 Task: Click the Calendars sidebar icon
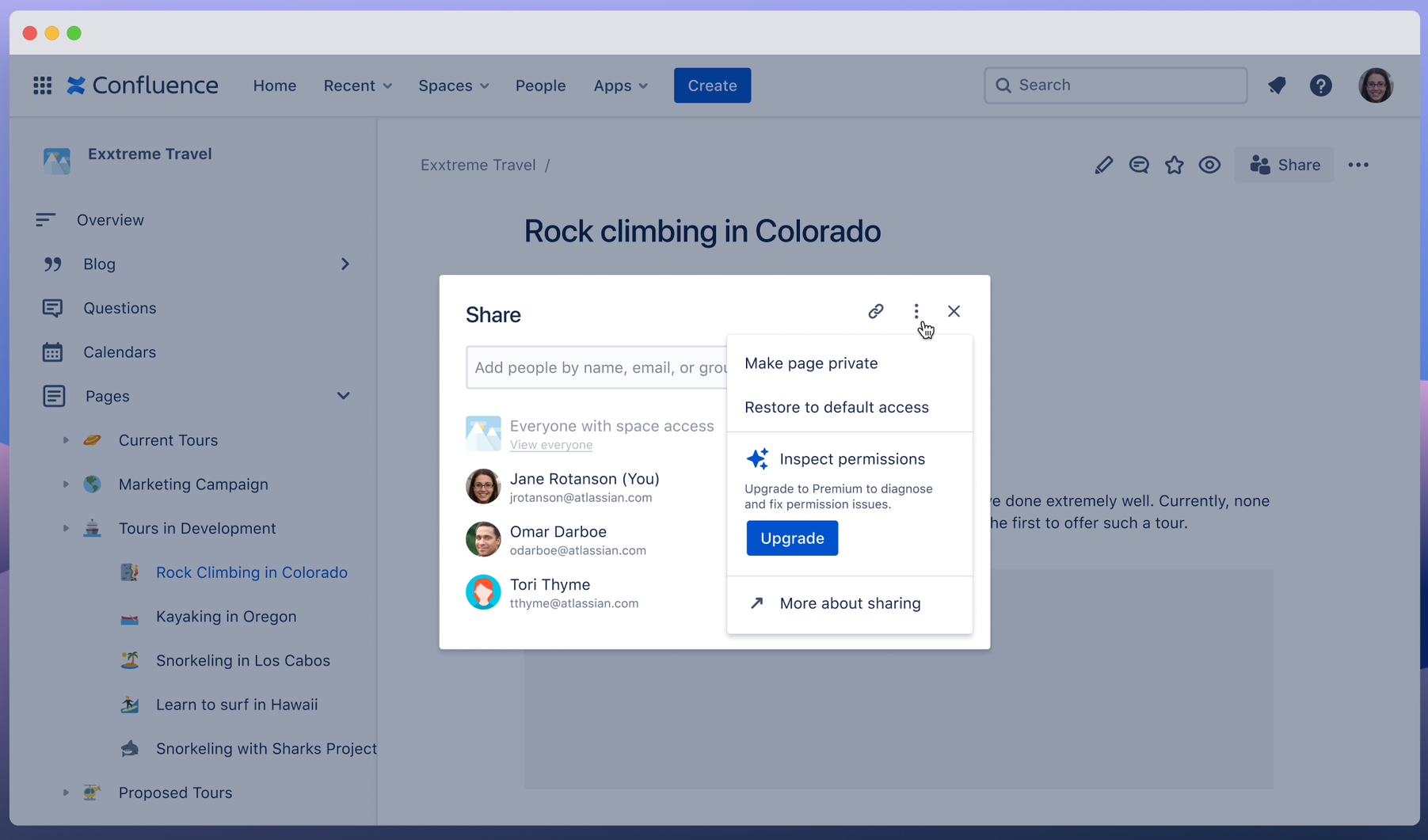[52, 352]
